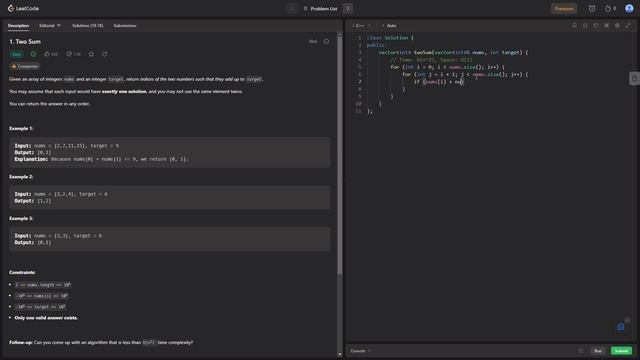Click the braces format code icon
The width and height of the screenshot is (640, 360).
[x=585, y=25]
